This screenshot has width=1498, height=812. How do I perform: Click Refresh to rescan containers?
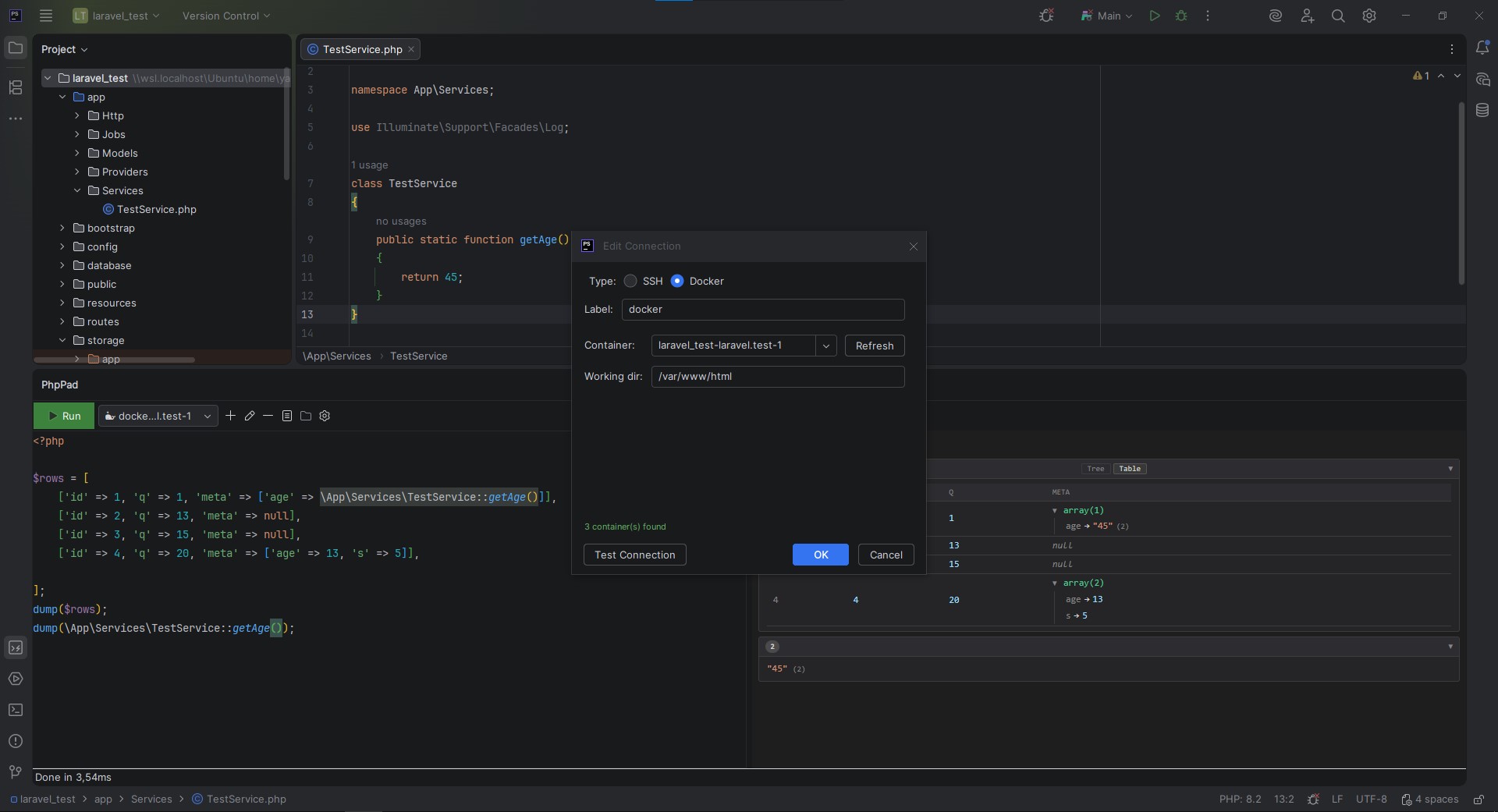point(875,346)
